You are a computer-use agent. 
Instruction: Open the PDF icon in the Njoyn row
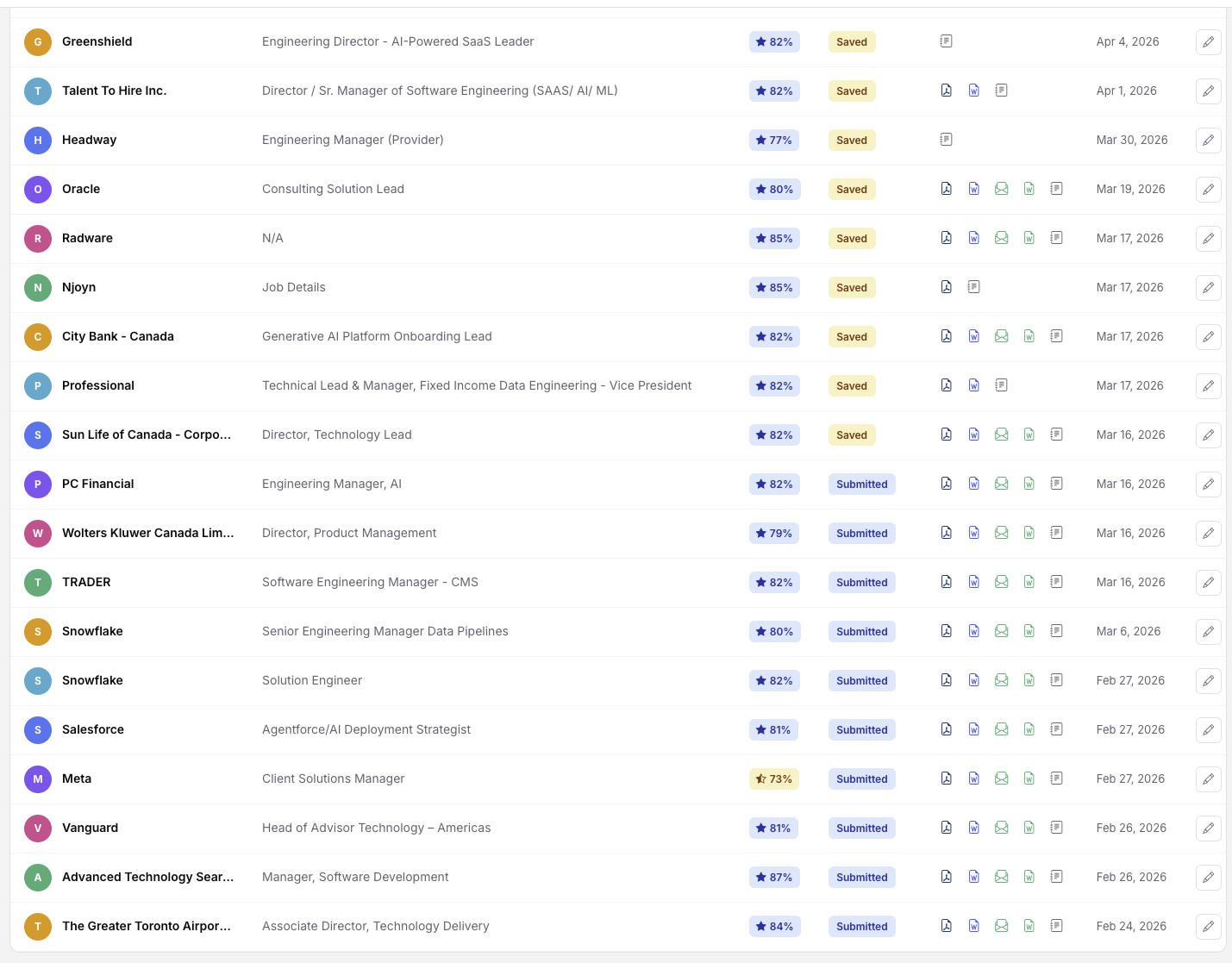(946, 287)
